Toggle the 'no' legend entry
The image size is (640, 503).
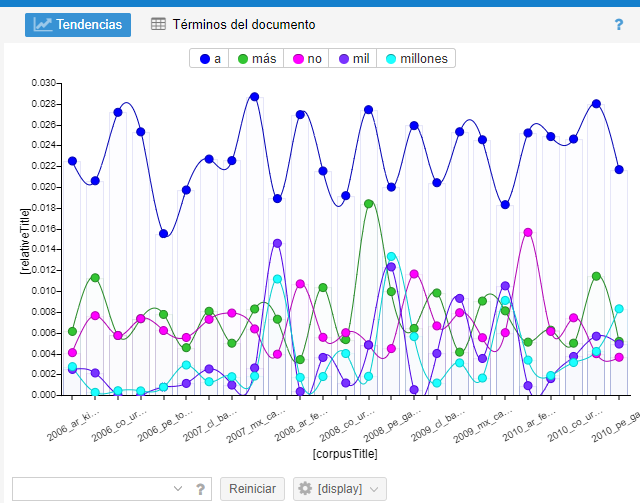(307, 59)
